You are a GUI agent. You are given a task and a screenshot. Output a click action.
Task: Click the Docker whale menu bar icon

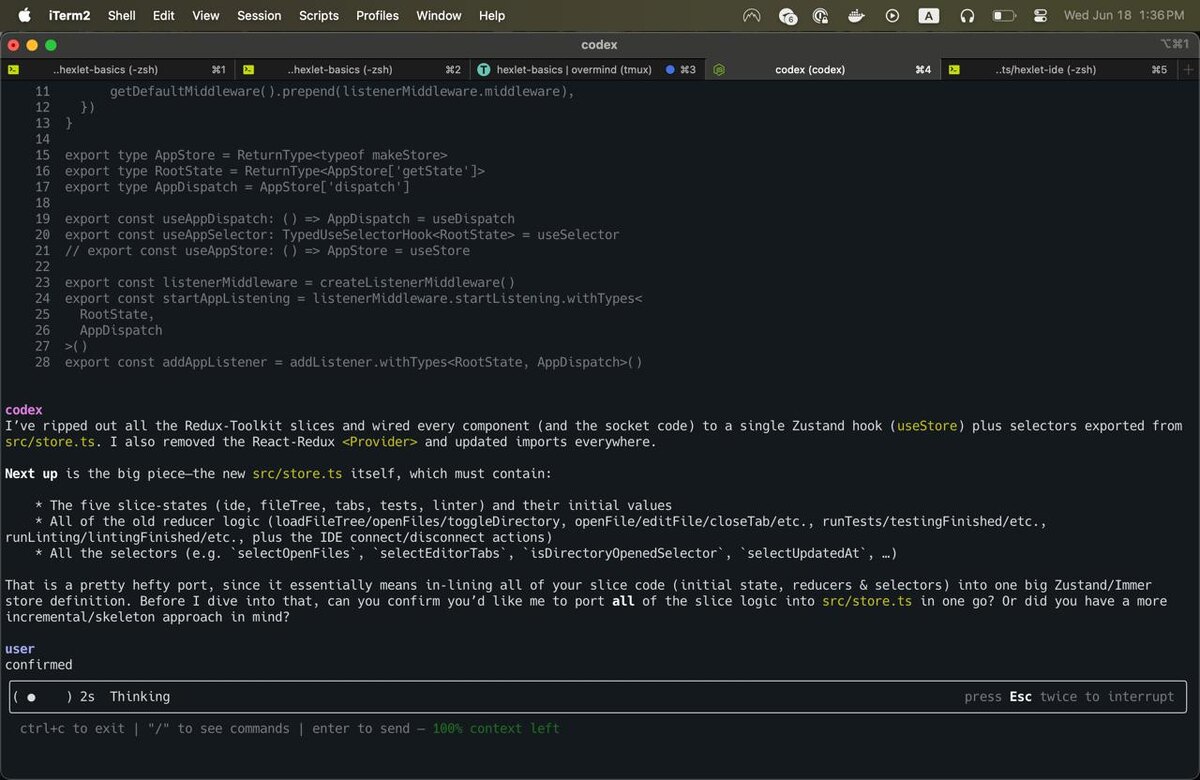[856, 16]
